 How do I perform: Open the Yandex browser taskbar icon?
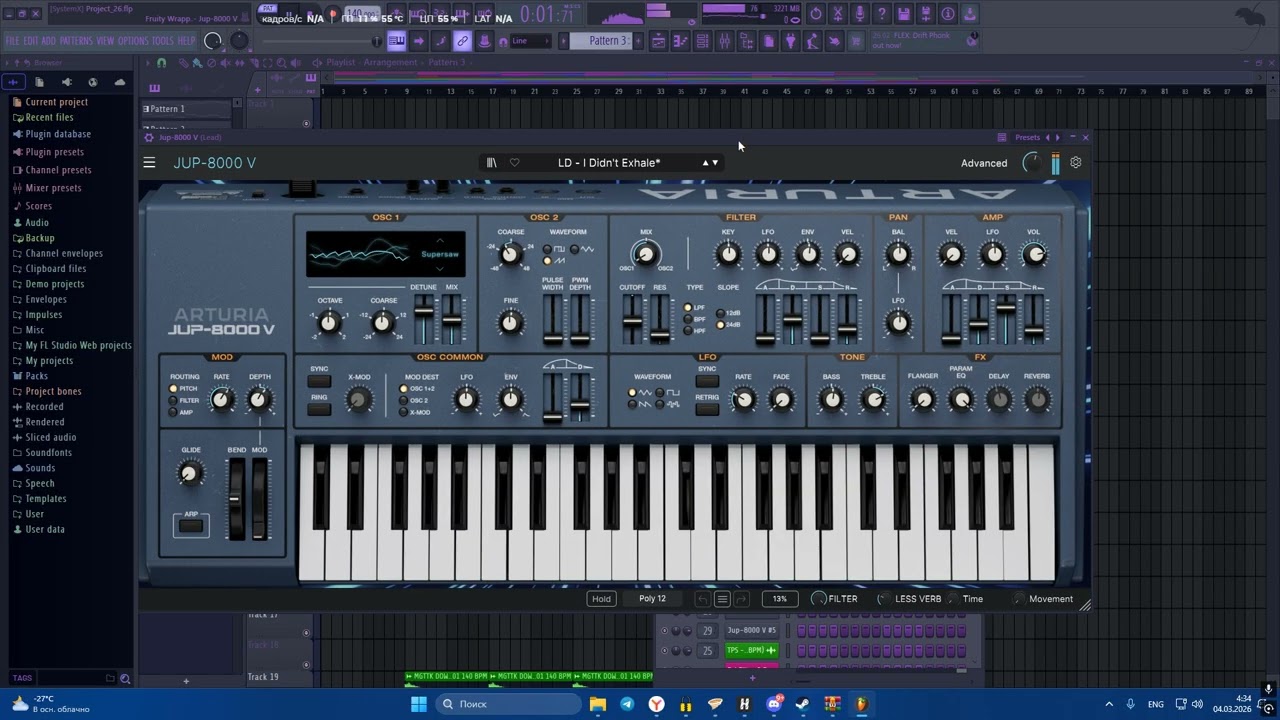coord(656,704)
